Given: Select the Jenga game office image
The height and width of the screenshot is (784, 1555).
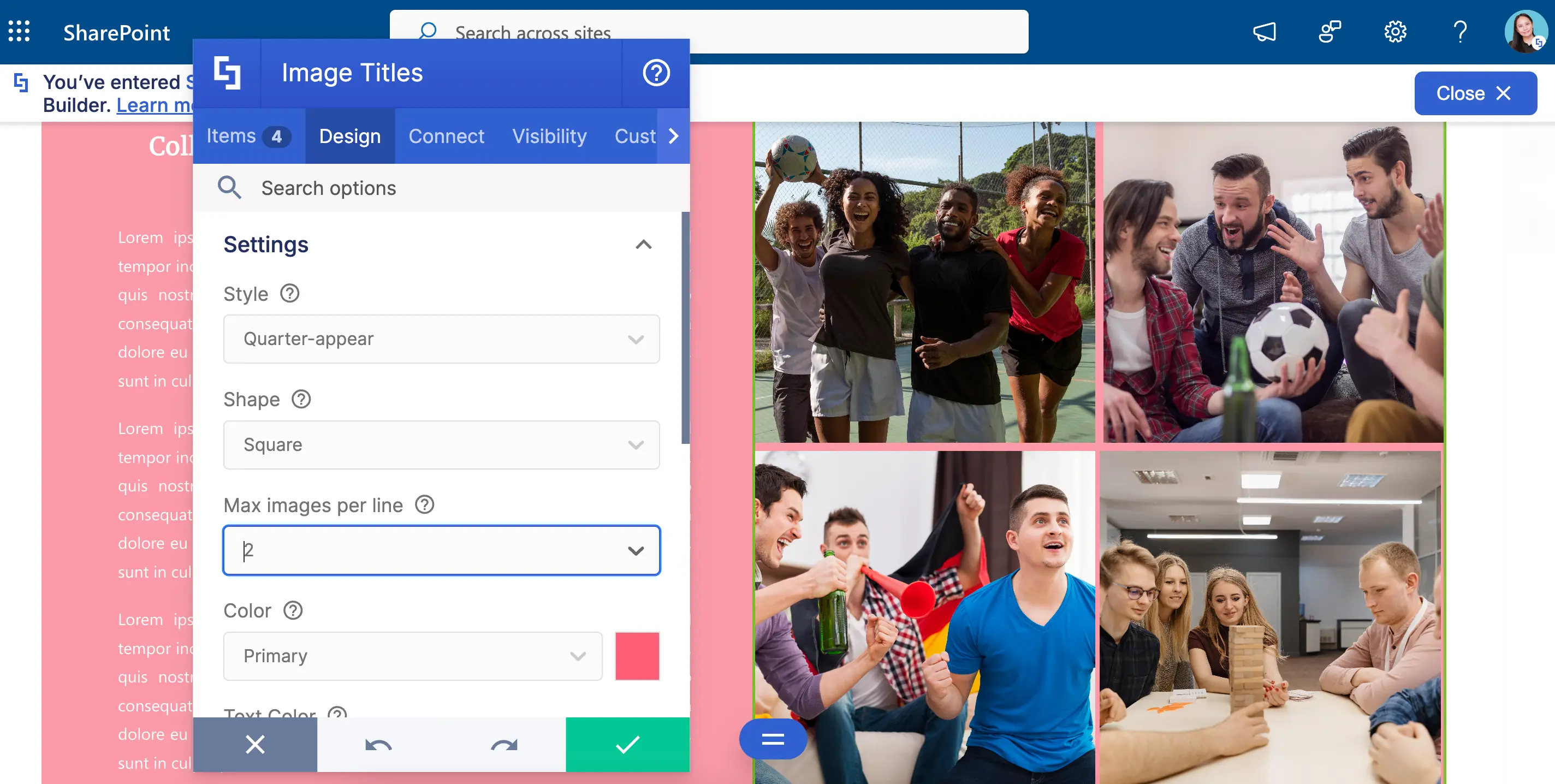Looking at the screenshot, I should 1271,617.
